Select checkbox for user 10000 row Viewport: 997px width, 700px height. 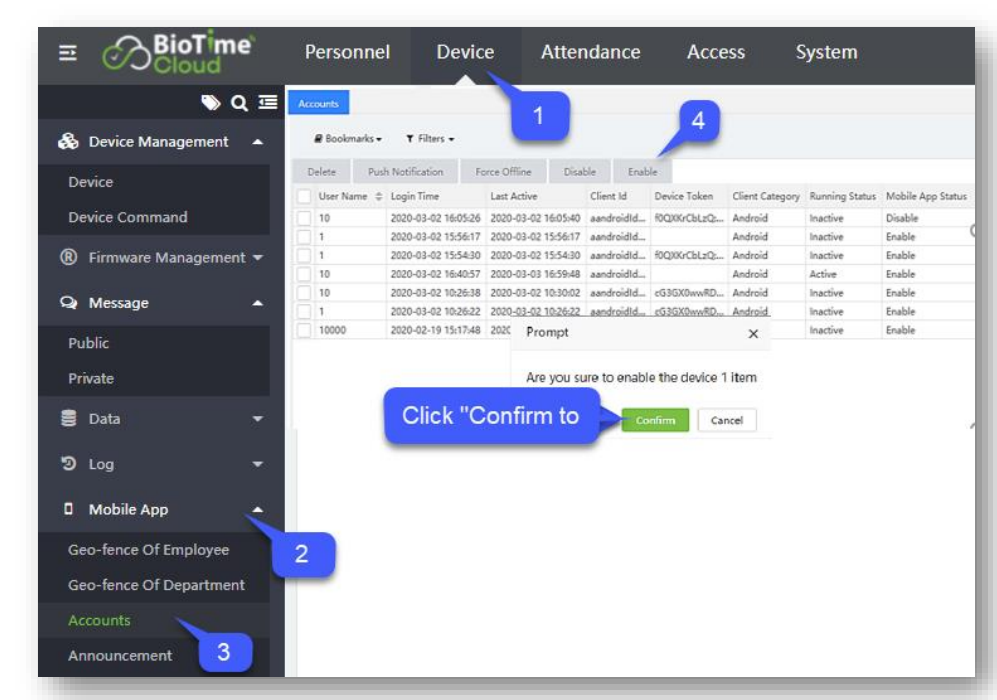tap(304, 330)
